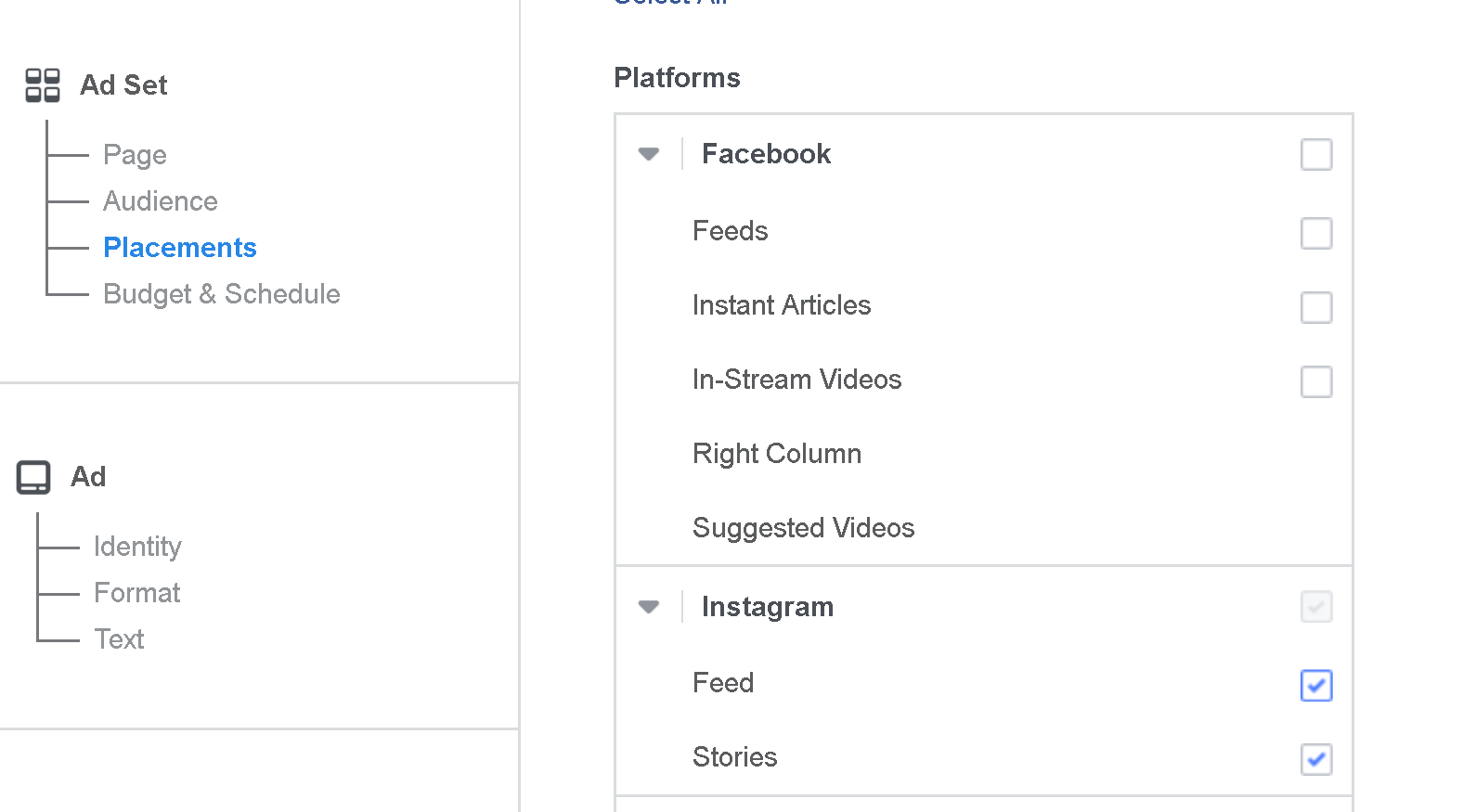
Task: Click the Ad Set section heading
Action: coord(123,84)
